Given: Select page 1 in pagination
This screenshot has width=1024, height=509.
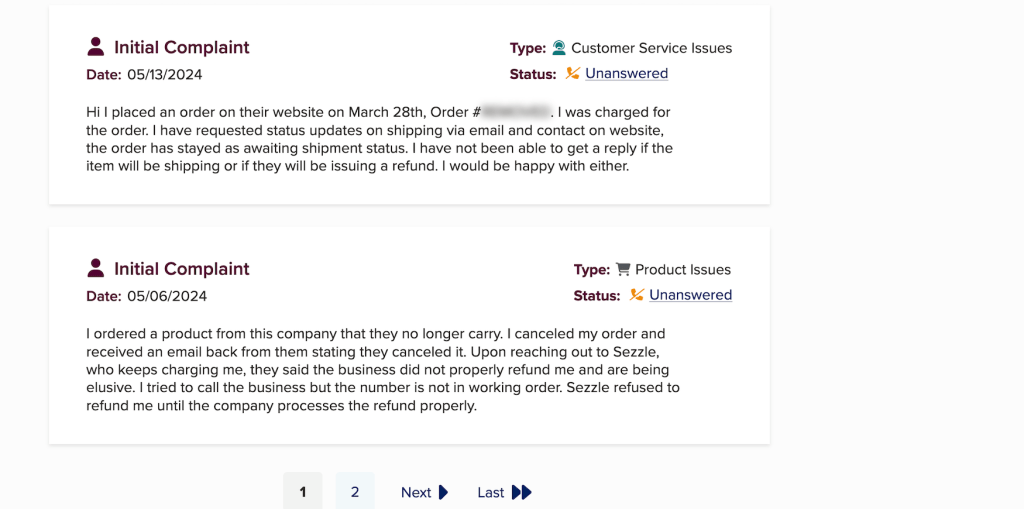Looking at the screenshot, I should coord(303,491).
